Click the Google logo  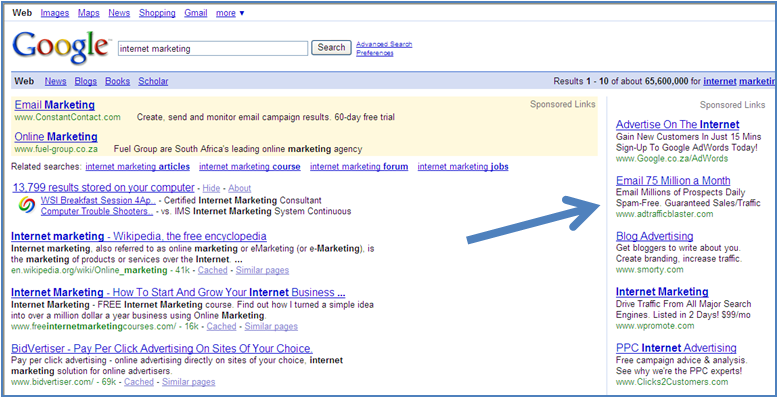61,48
